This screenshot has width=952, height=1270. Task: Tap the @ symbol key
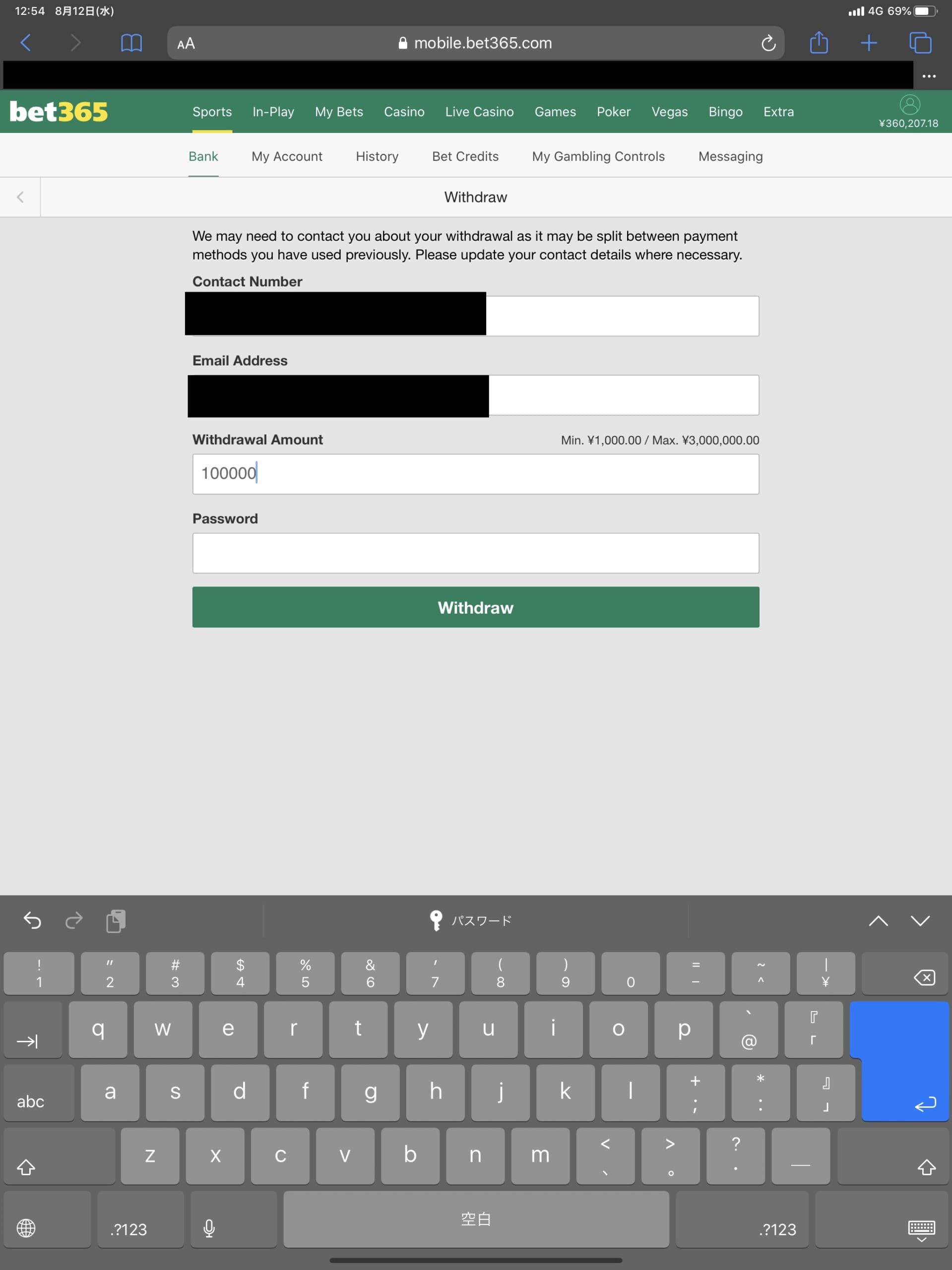tap(749, 1029)
